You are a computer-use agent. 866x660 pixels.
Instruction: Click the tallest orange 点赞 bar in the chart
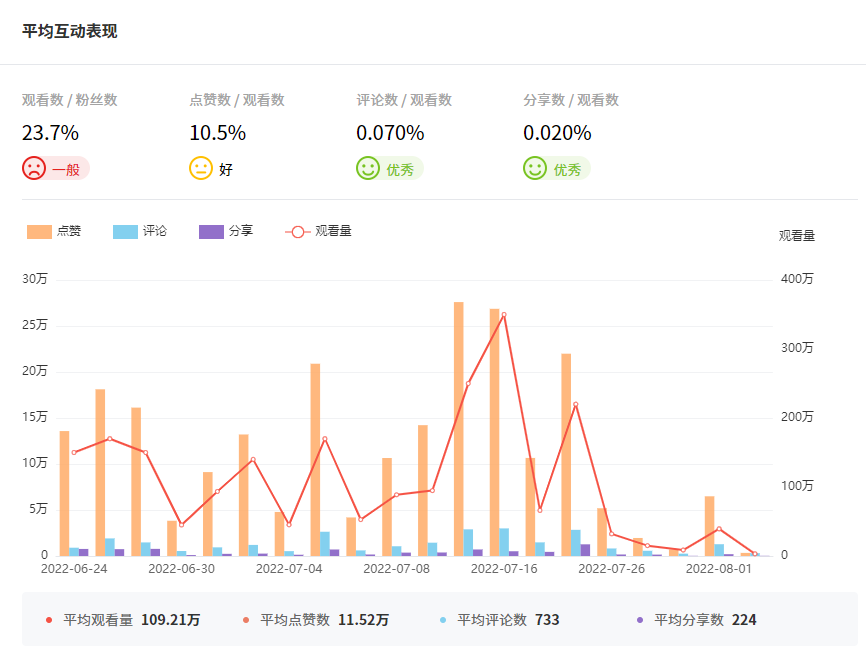[x=459, y=428]
